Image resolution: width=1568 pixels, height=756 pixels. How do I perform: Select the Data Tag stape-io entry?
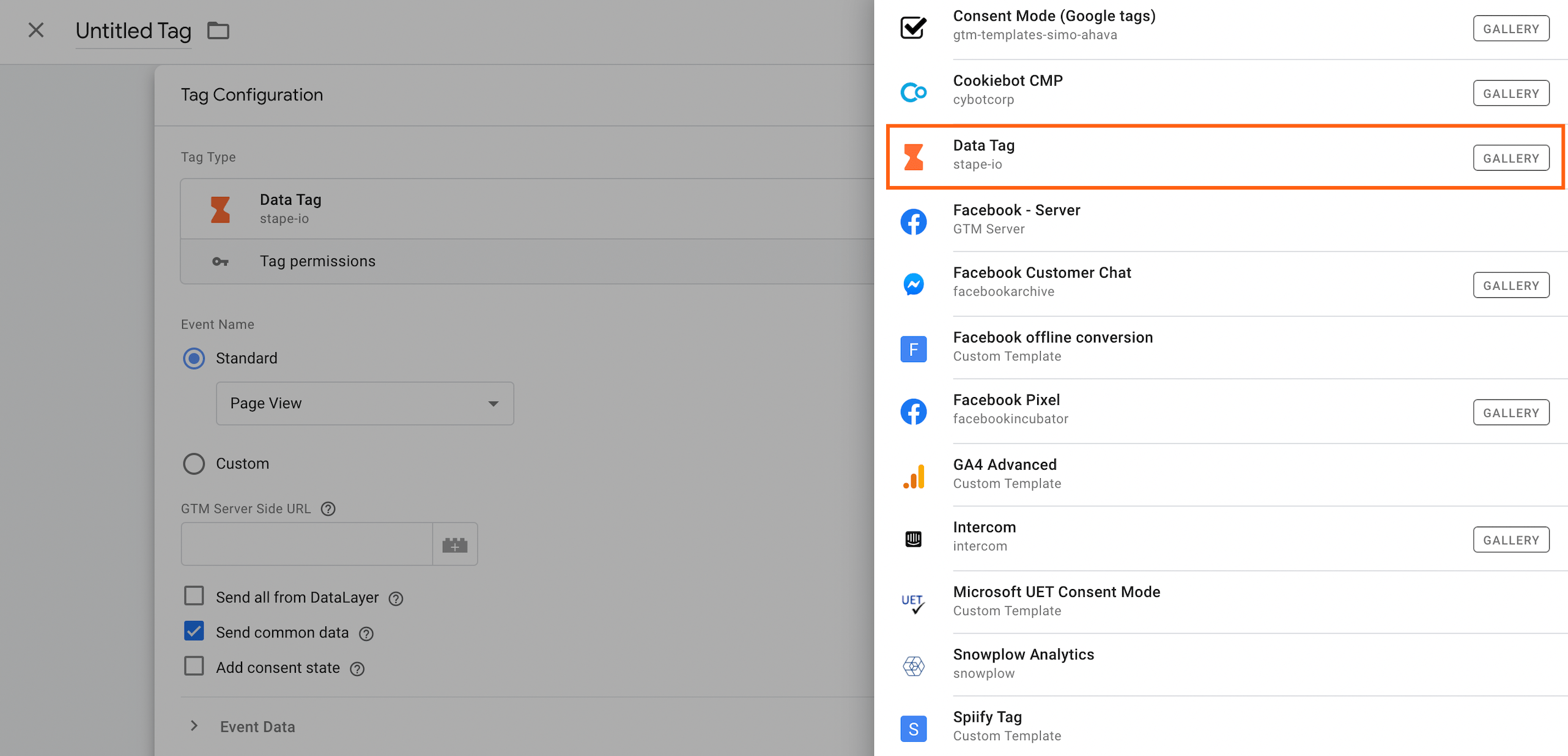(1225, 157)
